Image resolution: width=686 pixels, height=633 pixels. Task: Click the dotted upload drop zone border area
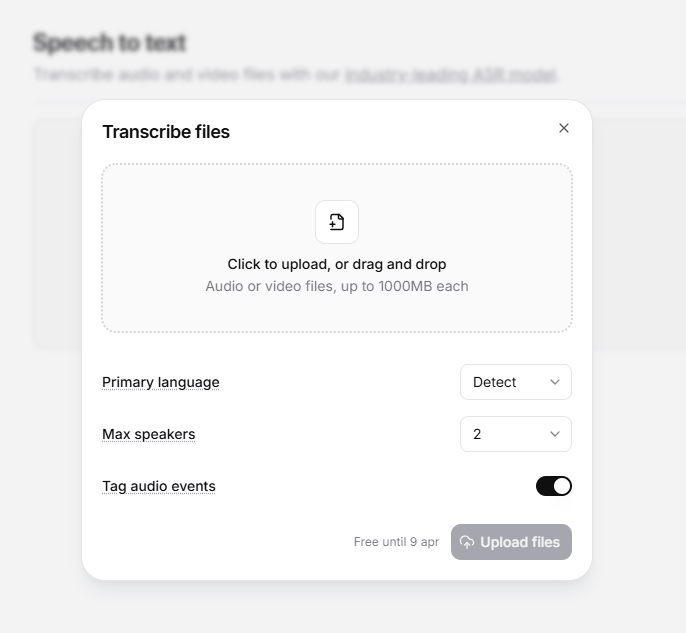click(337, 248)
